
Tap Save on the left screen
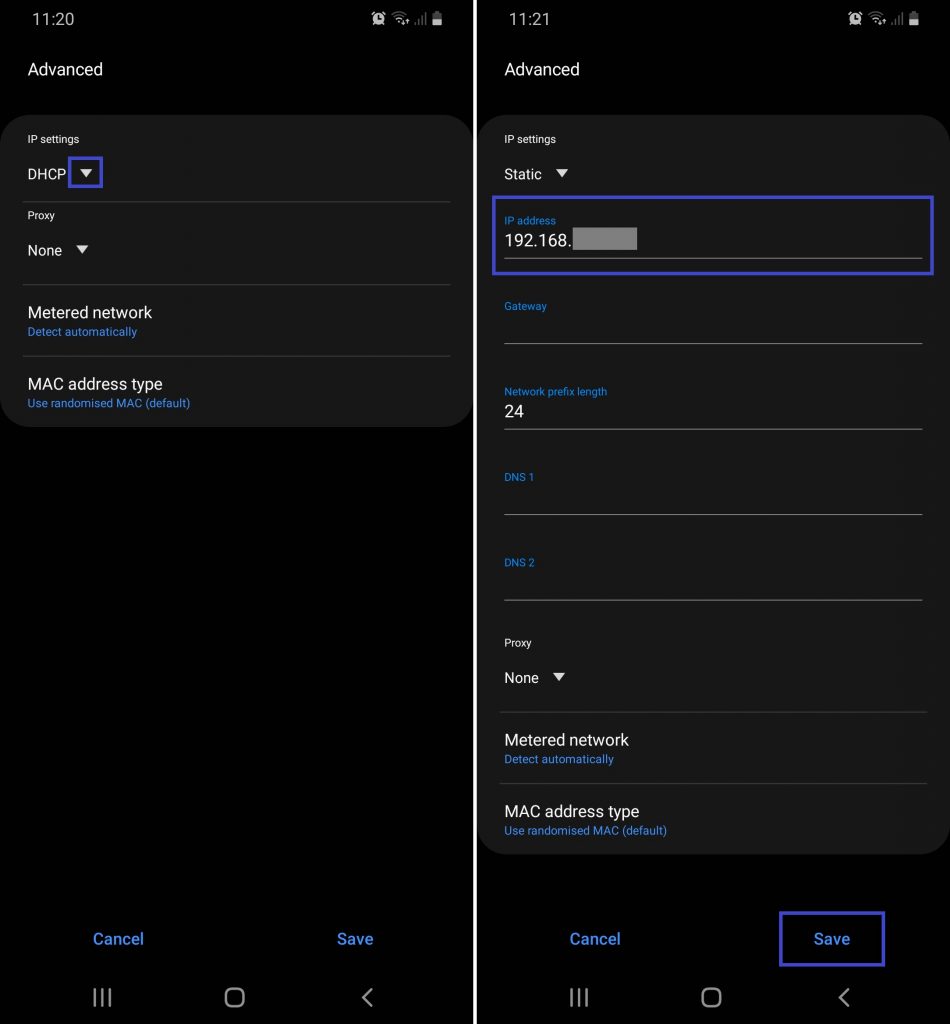click(x=355, y=939)
